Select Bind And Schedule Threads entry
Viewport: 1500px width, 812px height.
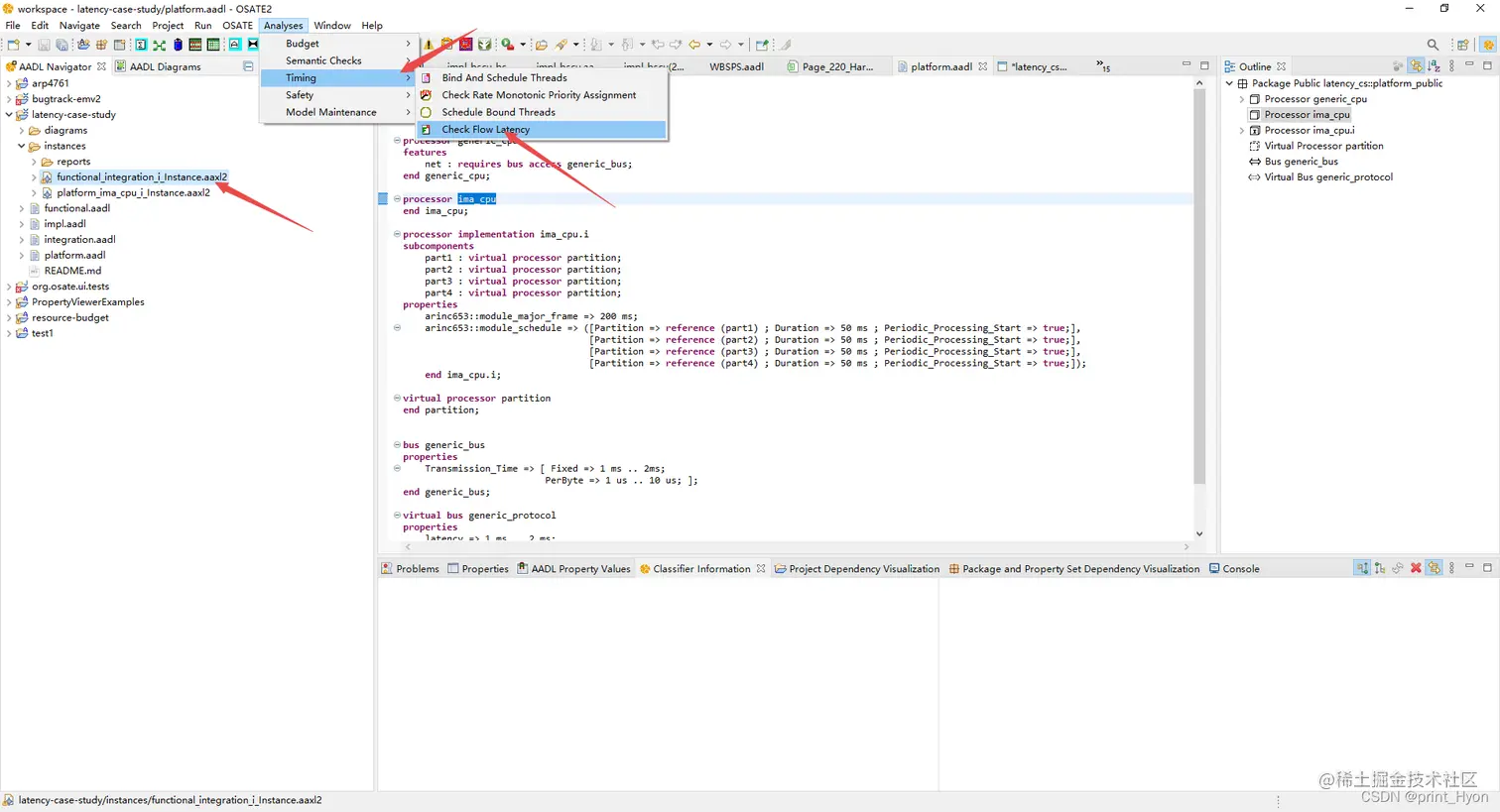point(542,77)
